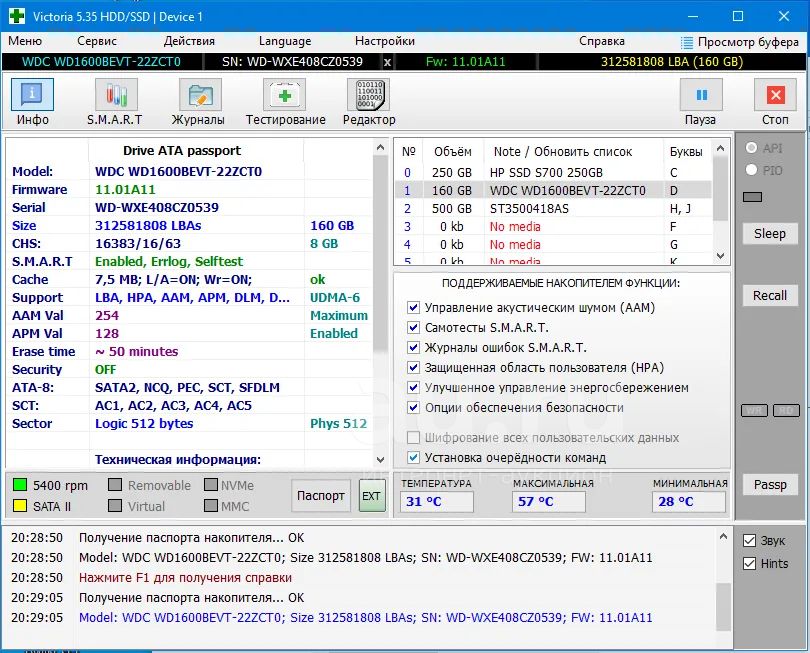The height and width of the screenshot is (653, 810).
Task: Select the No media row with letter G
Action: (x=554, y=245)
